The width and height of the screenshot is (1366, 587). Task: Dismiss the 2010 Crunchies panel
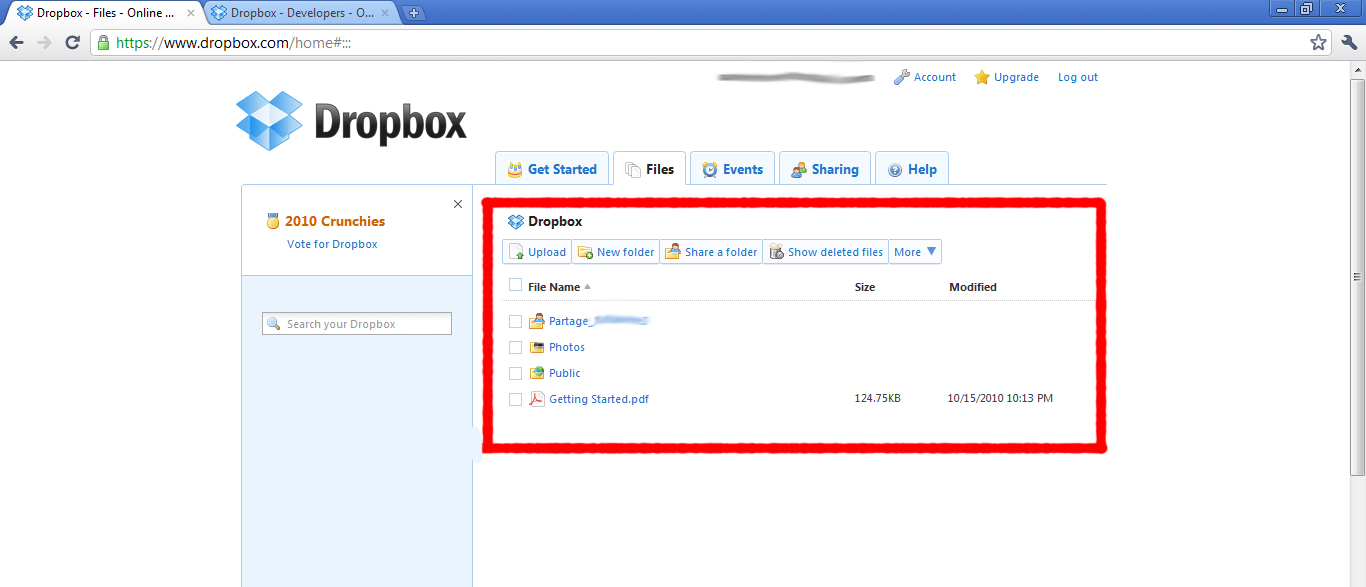458,203
